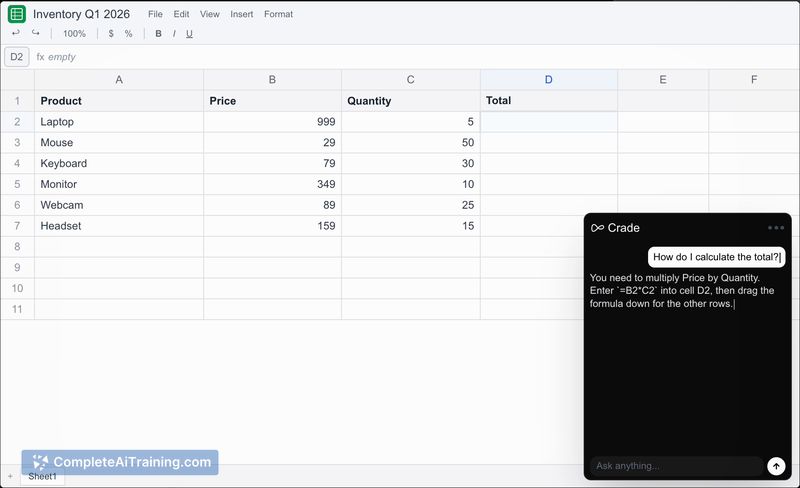Click the Crade send arrow button
The image size is (800, 488).
(x=776, y=466)
